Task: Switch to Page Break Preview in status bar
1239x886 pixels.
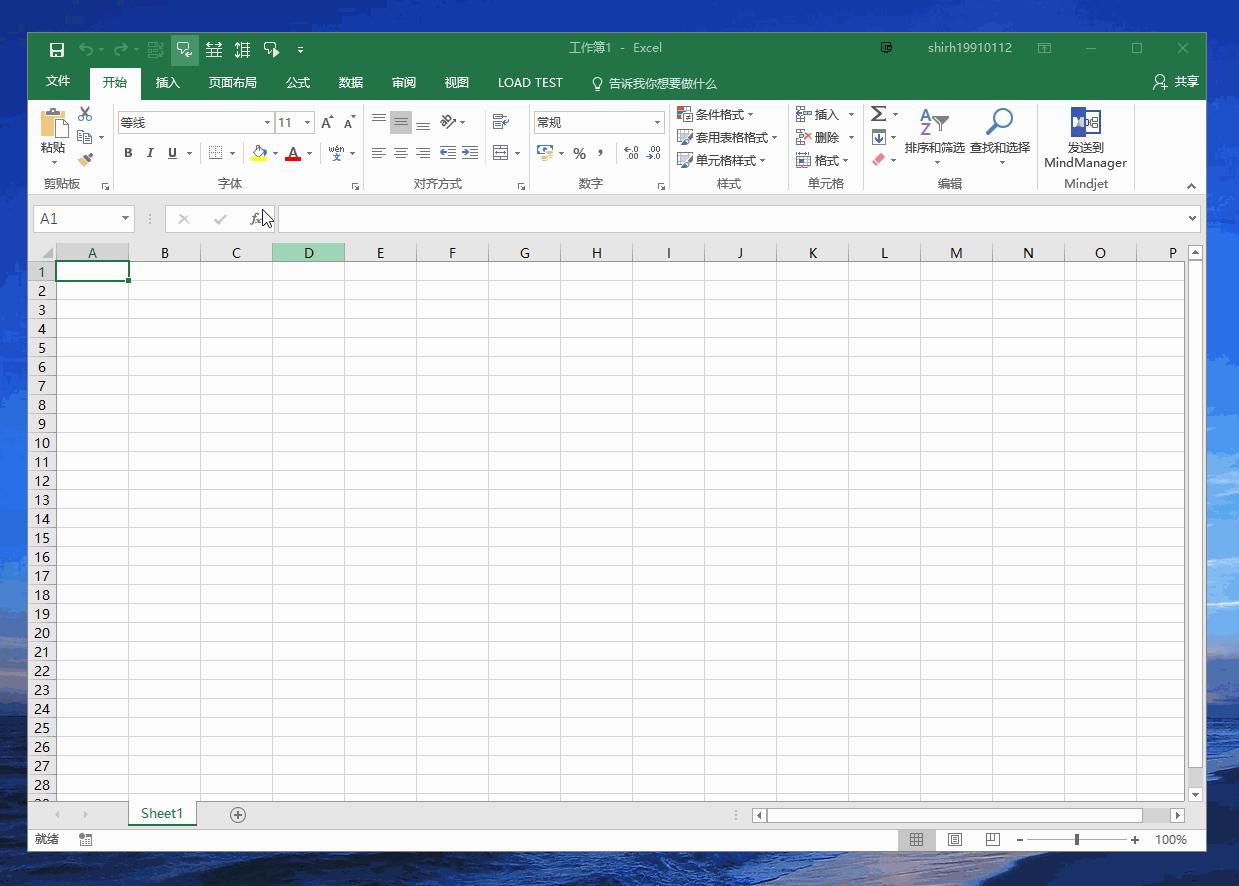Action: (993, 840)
